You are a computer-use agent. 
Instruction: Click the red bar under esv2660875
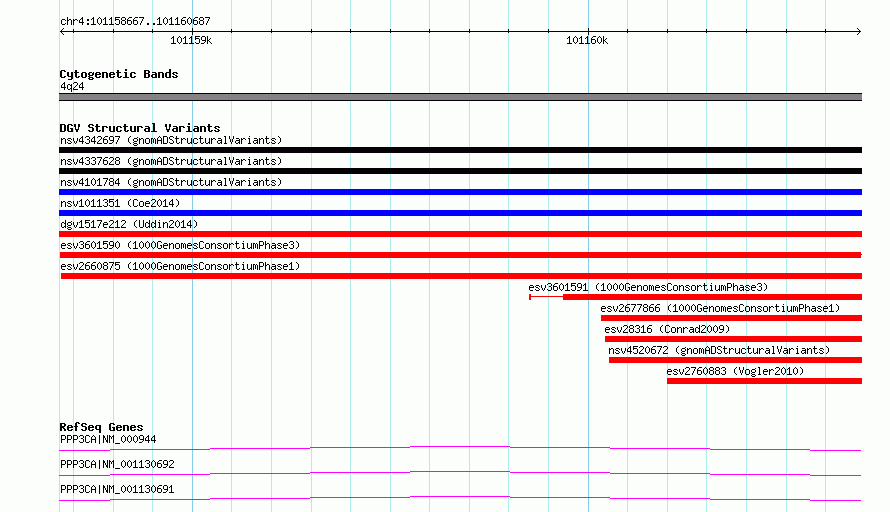(461, 276)
